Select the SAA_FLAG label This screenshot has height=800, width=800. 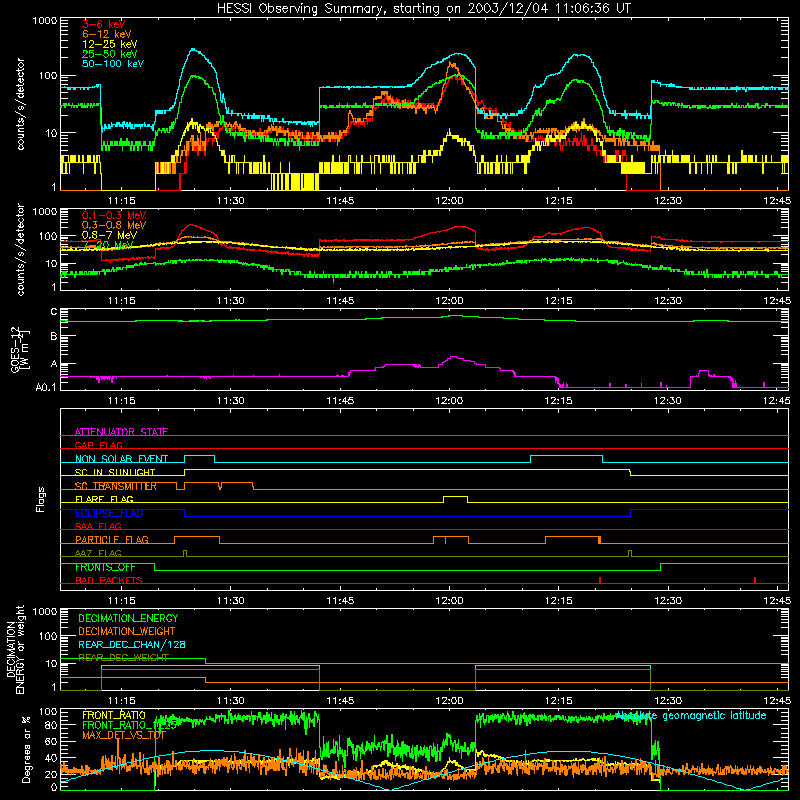[98, 526]
